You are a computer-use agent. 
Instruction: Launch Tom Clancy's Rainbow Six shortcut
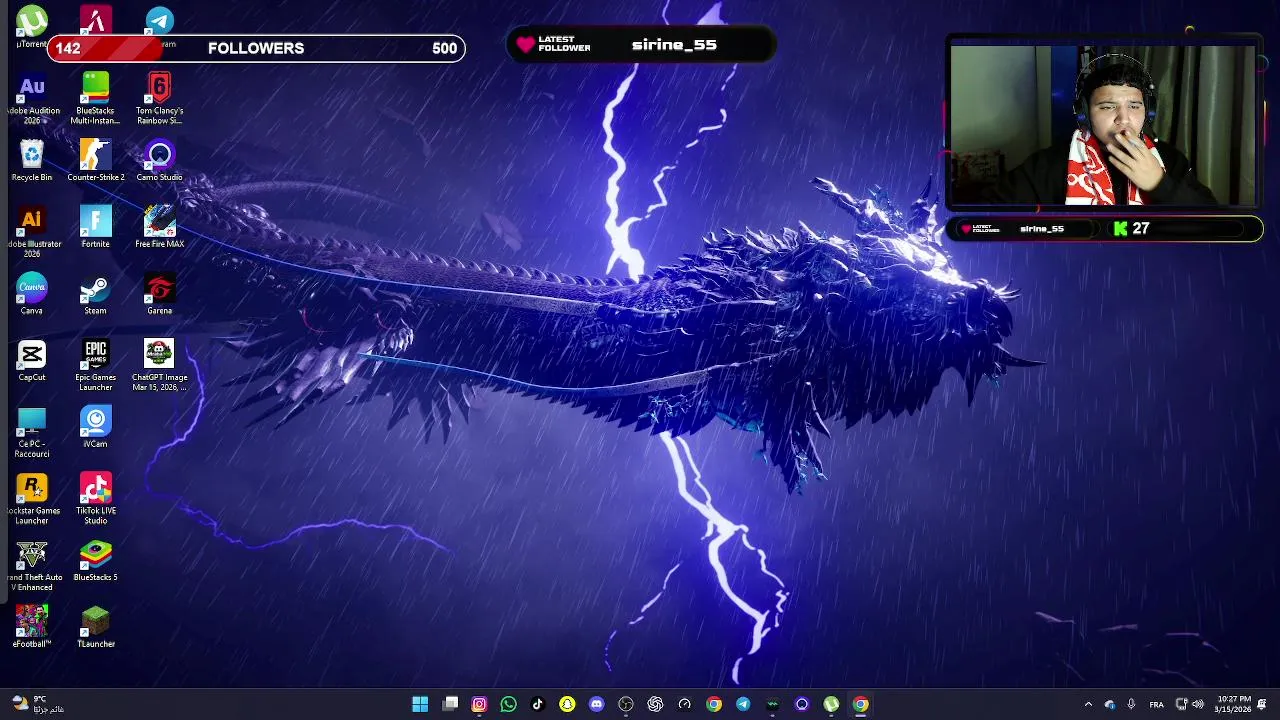(x=160, y=99)
